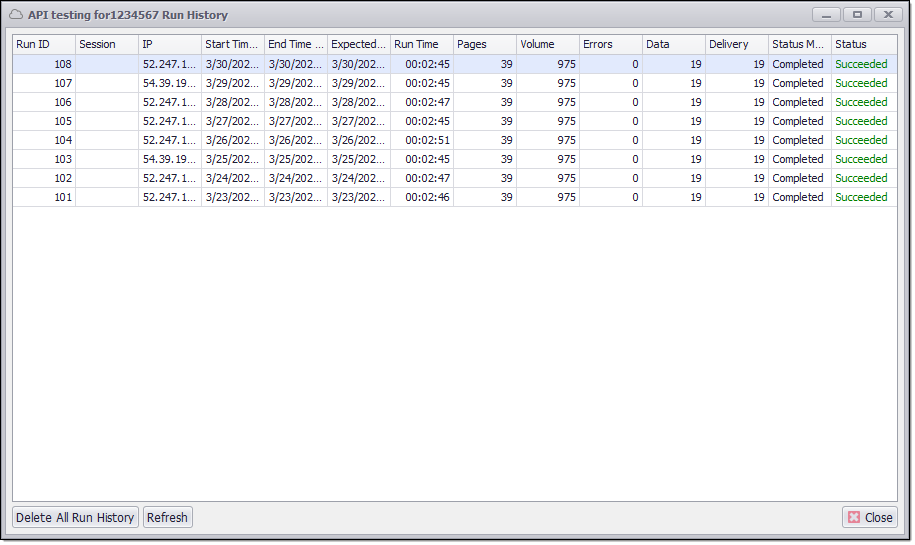Click the Pages column header

click(x=484, y=44)
